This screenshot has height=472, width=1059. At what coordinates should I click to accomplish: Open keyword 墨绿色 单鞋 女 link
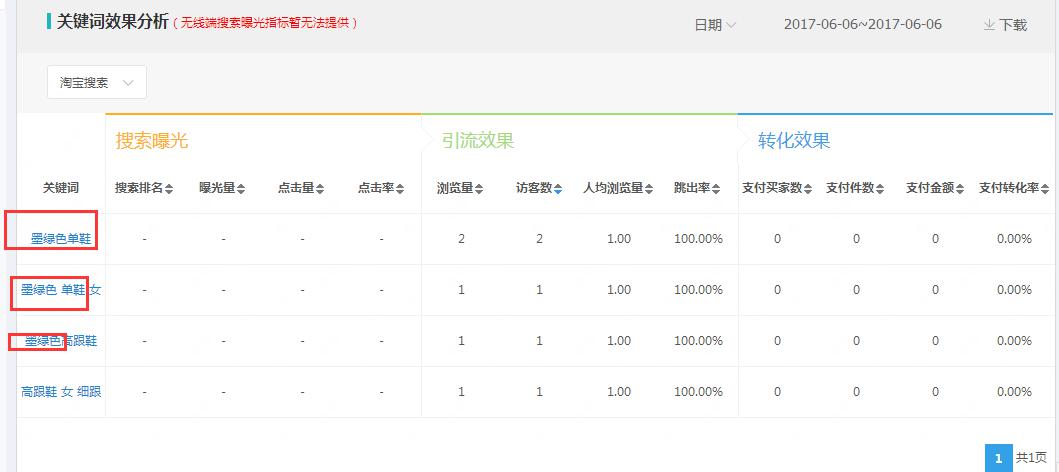(60, 290)
